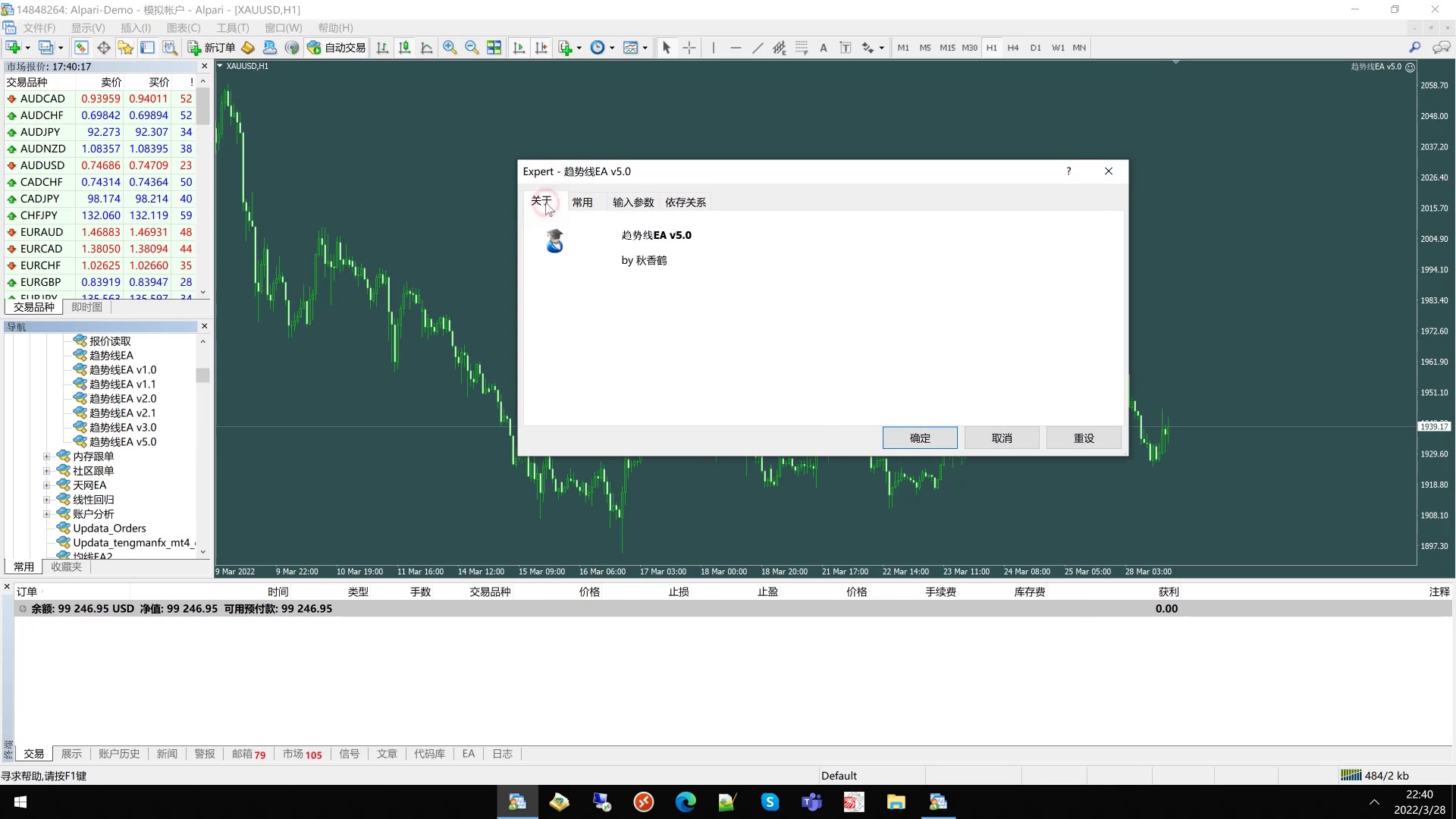1456x819 pixels.
Task: Select the draw trendline tool
Action: [x=757, y=48]
